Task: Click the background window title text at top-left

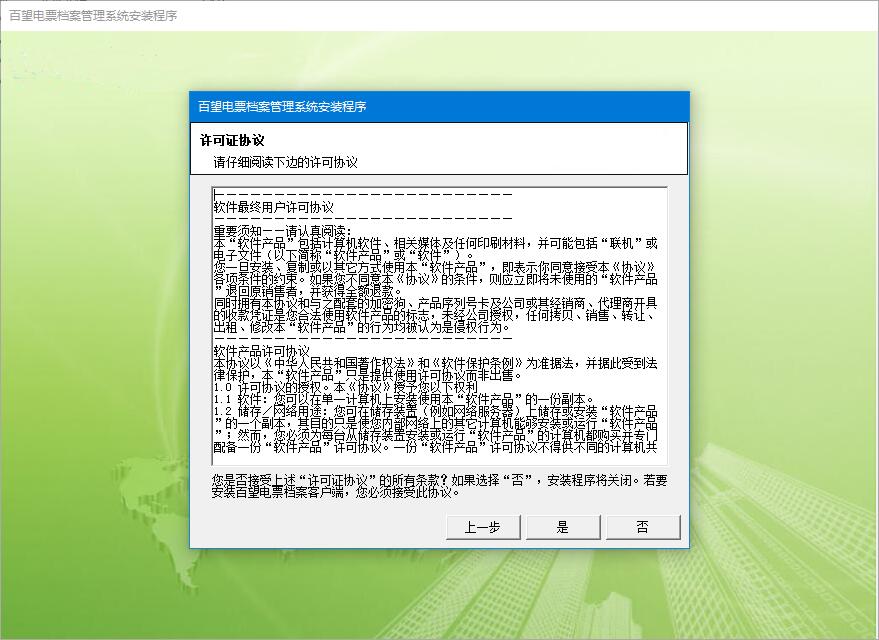Action: tap(93, 16)
